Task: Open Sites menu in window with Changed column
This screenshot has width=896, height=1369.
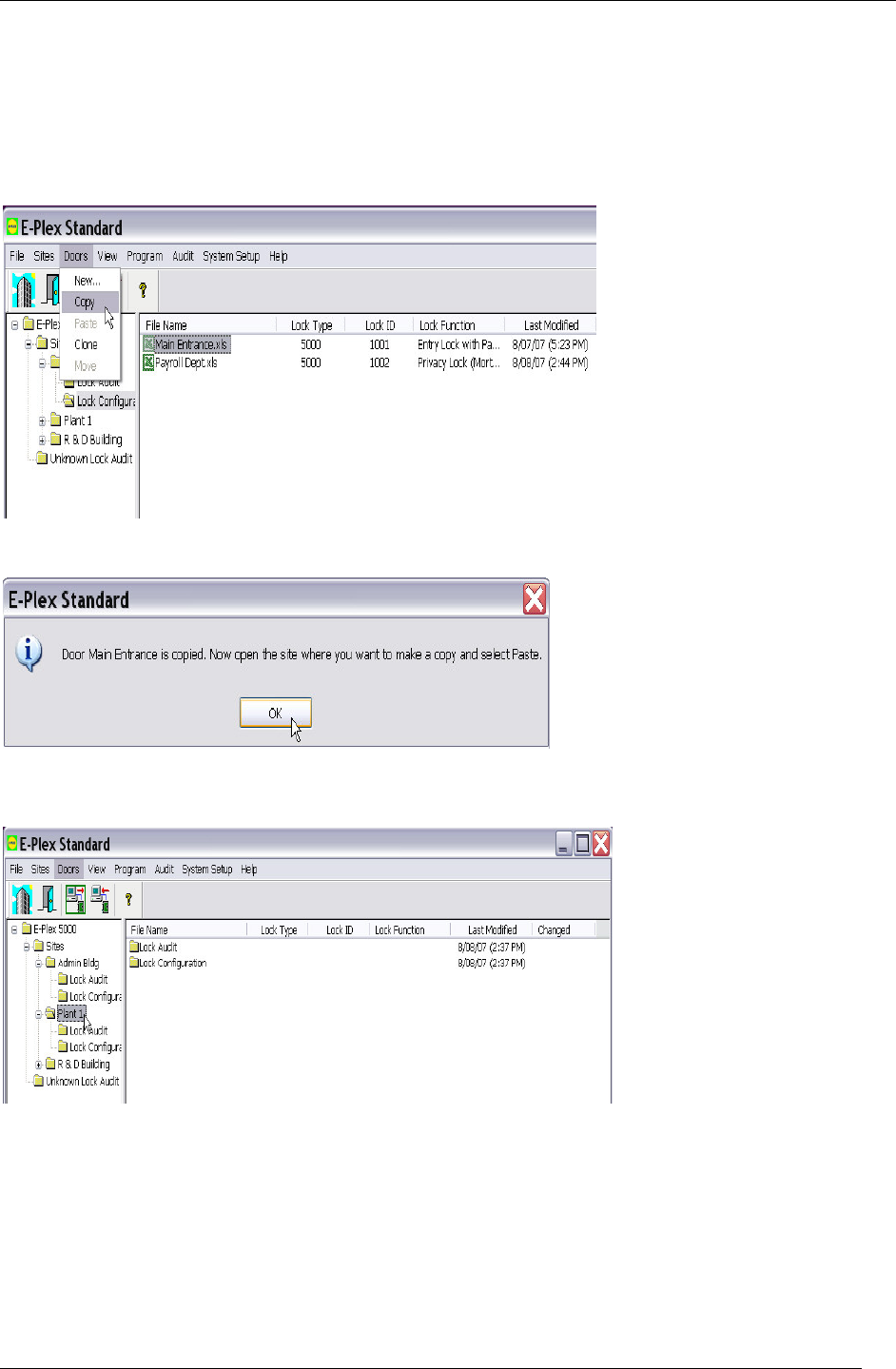Action: [40, 869]
